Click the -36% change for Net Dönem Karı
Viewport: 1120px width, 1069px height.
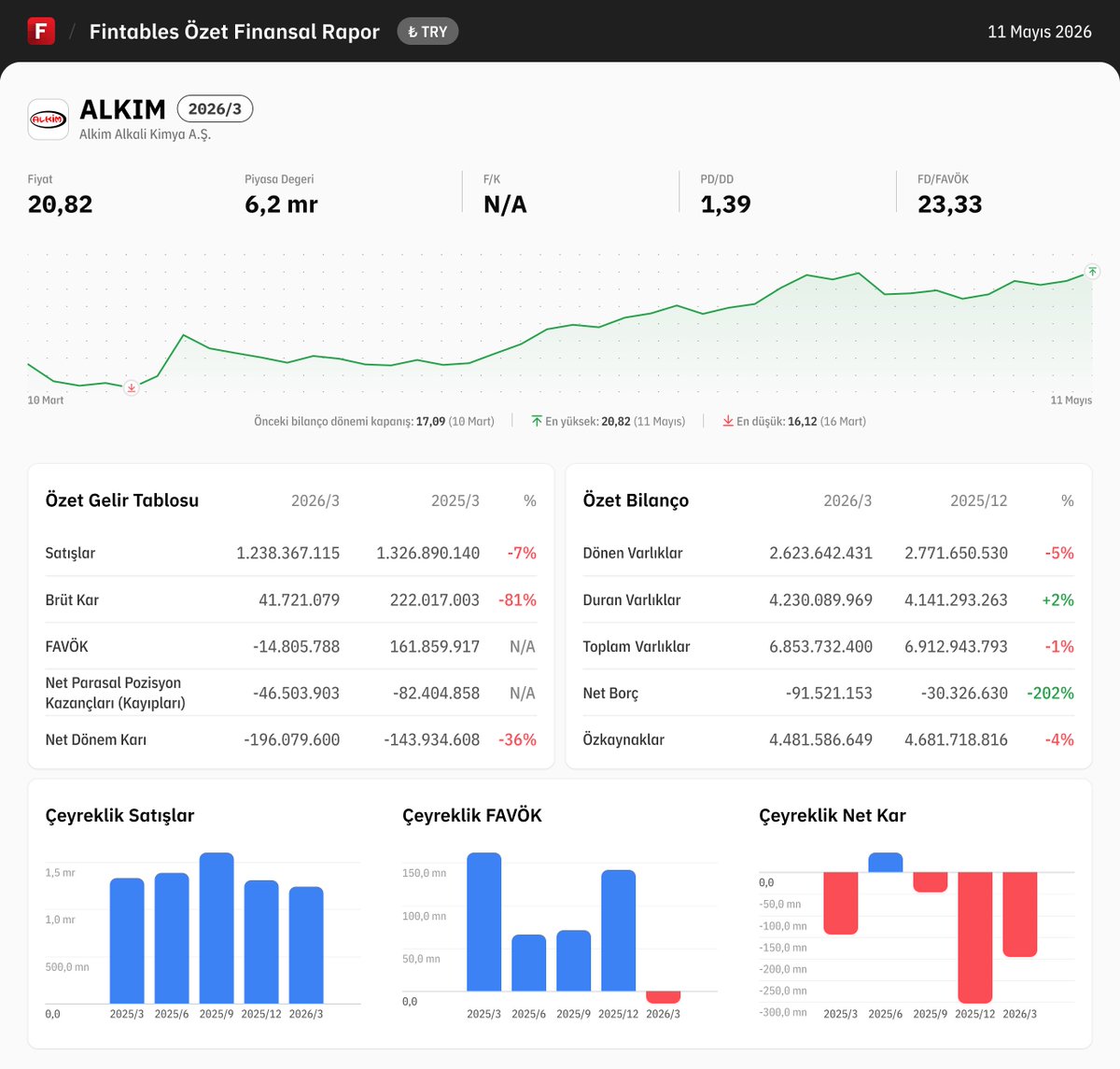point(517,739)
